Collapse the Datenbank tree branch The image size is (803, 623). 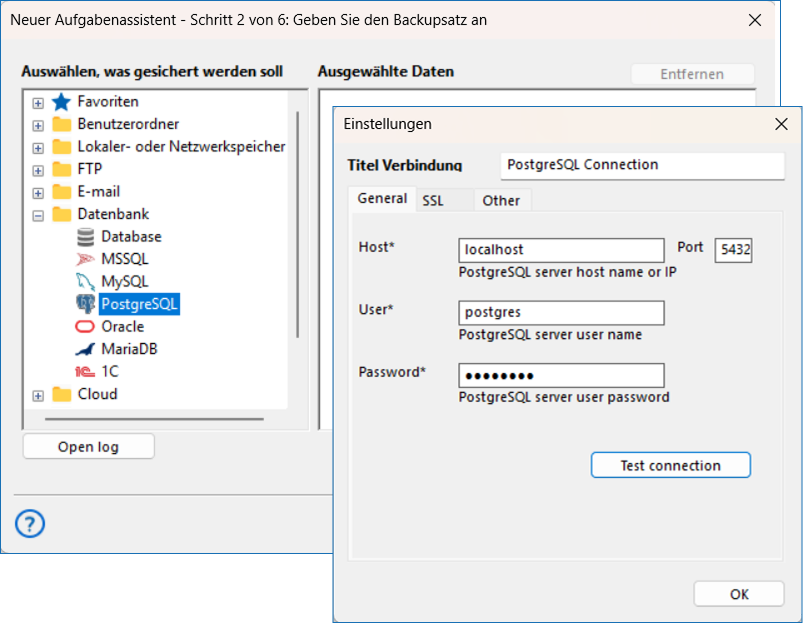click(36, 213)
